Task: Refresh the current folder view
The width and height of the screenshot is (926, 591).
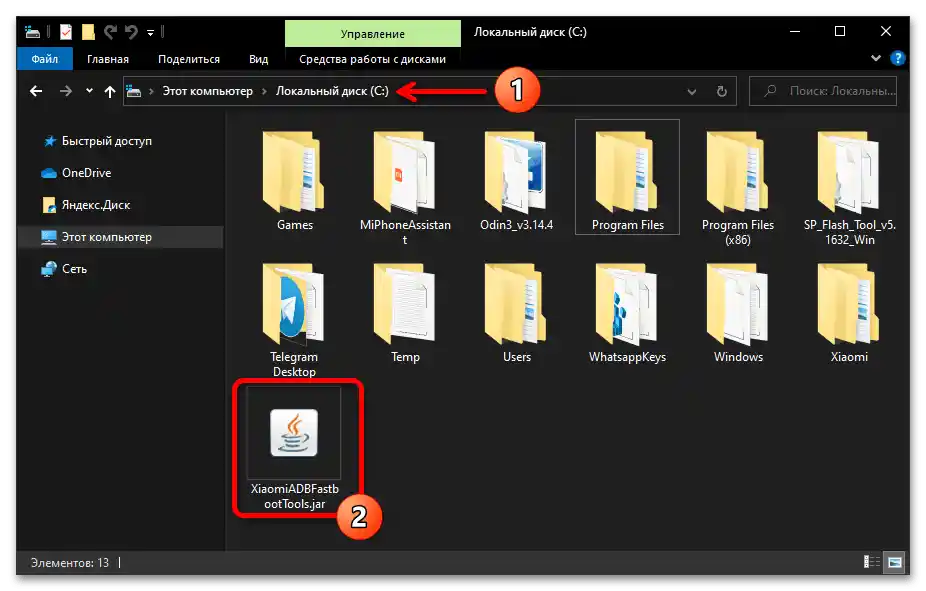Action: [x=721, y=92]
